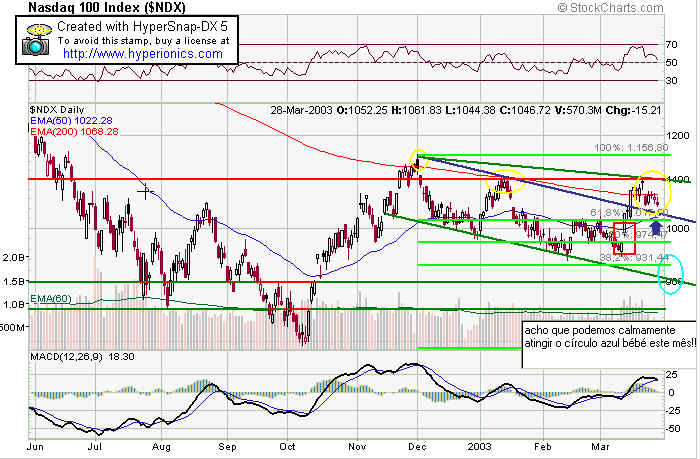The height and width of the screenshot is (459, 700).
Task: Click the volume axis label '1.0B'
Action: point(14,305)
